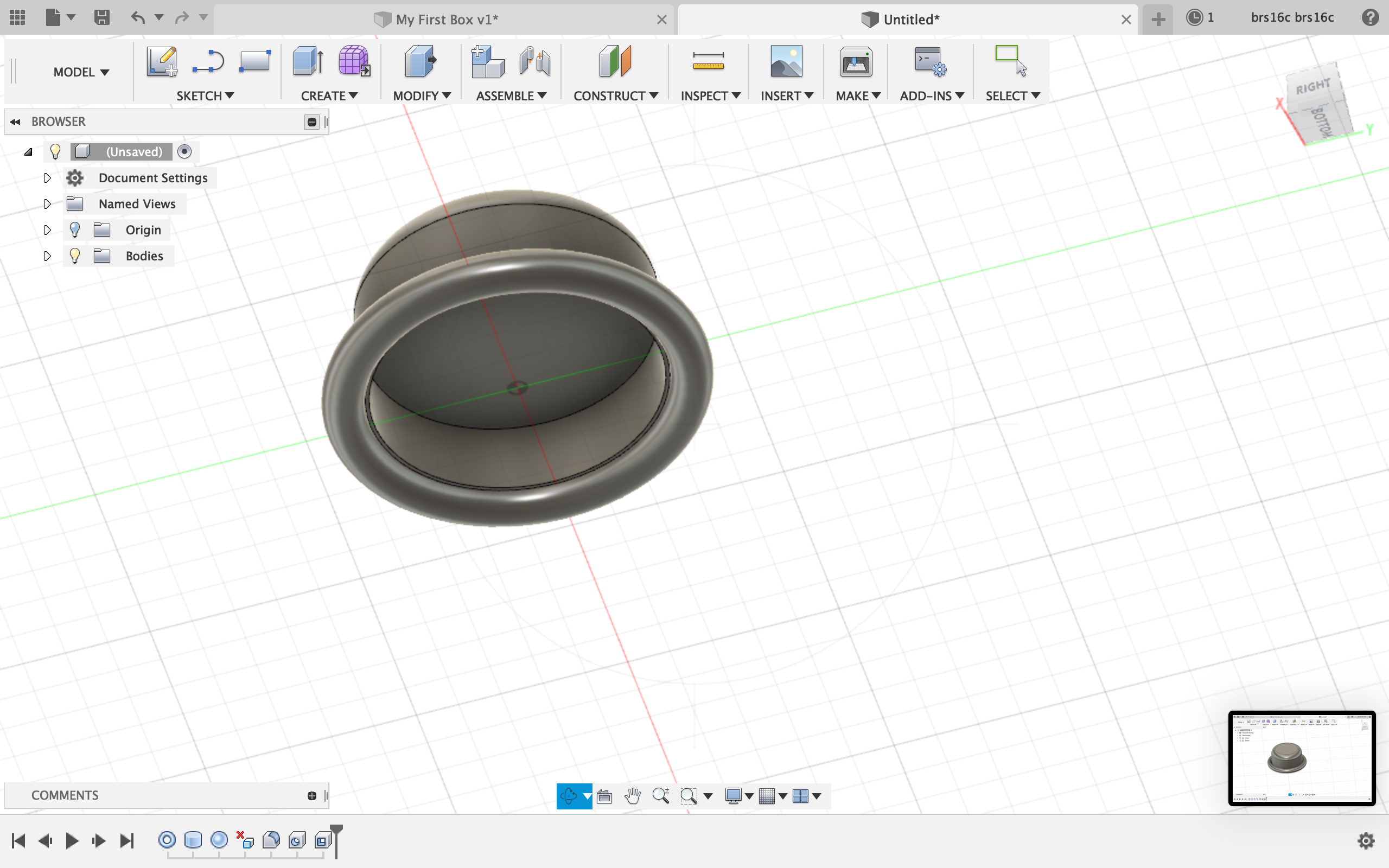1389x868 pixels.
Task: Expand the Bodies tree node
Action: coord(48,256)
